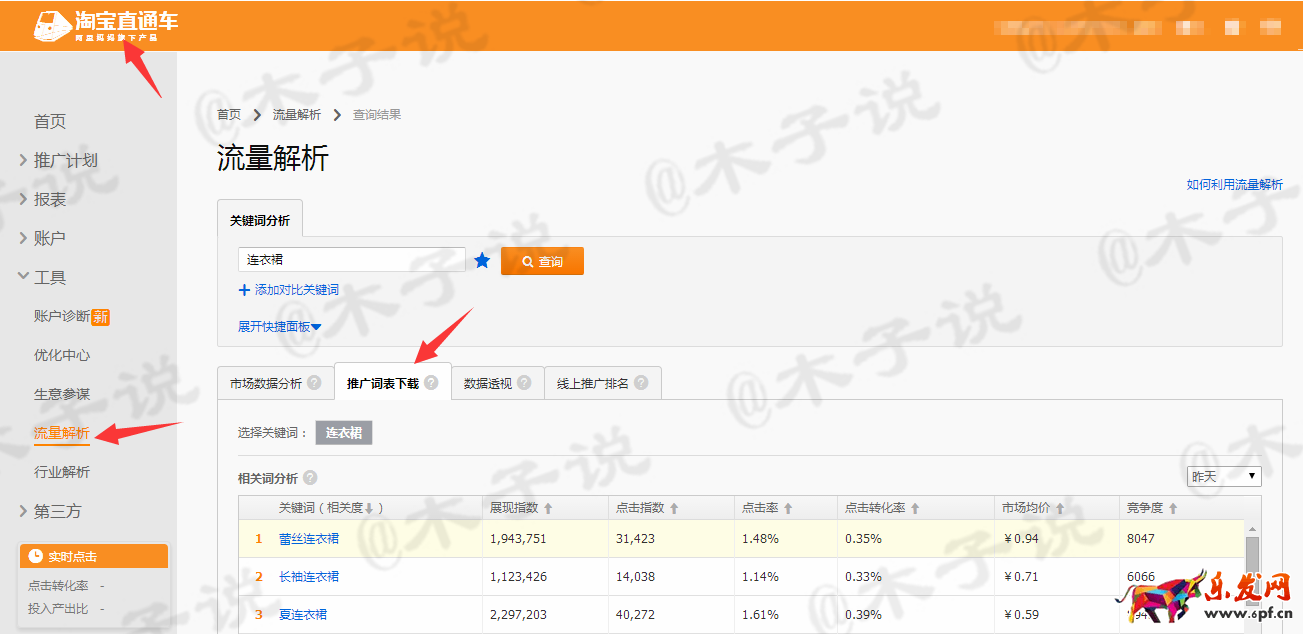Click the keyword input field containing 连衣裙

point(351,260)
